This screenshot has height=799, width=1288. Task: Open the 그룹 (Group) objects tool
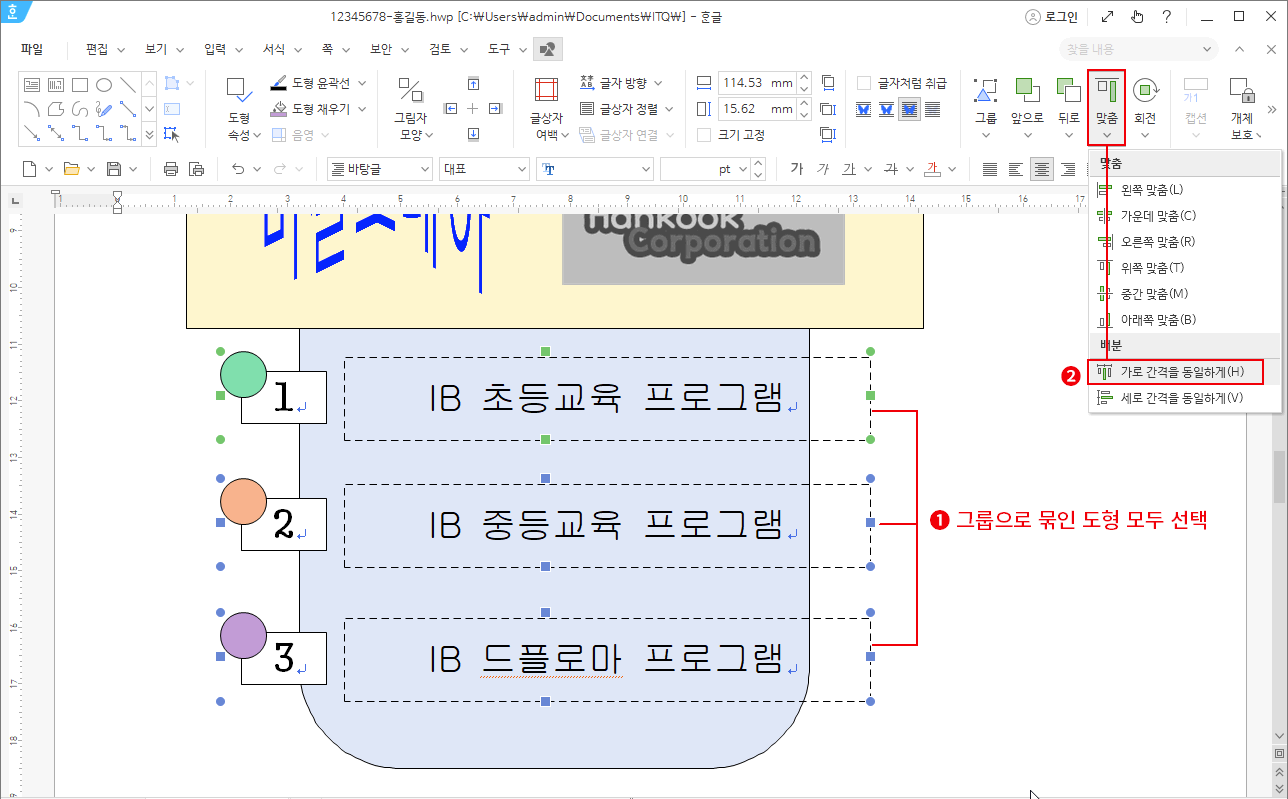[986, 104]
